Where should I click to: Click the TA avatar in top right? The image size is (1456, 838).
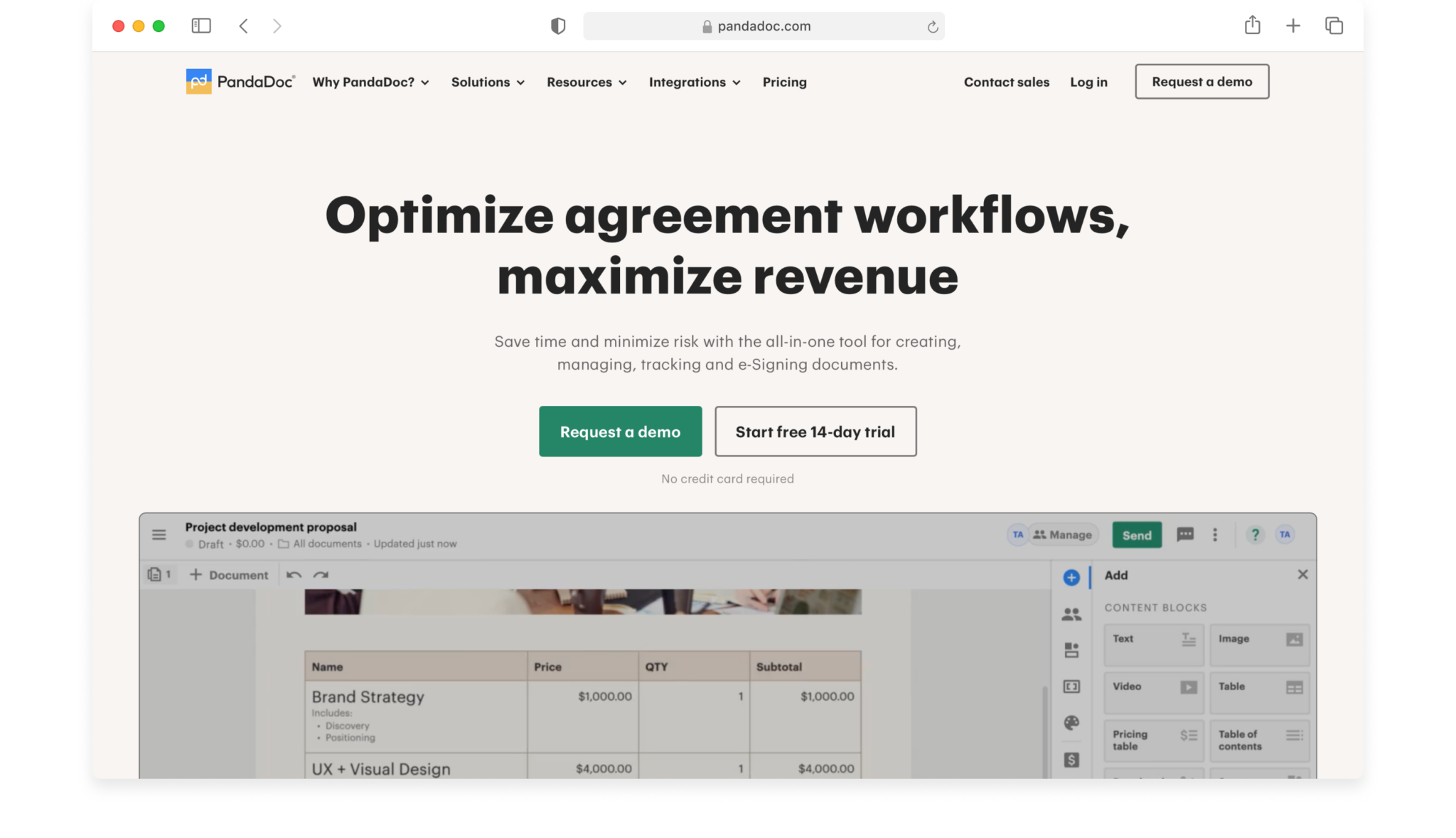coord(1285,535)
